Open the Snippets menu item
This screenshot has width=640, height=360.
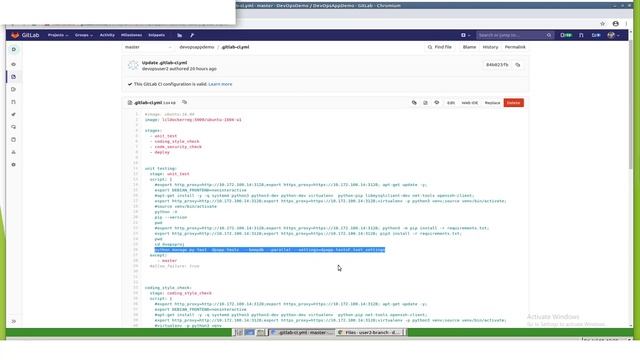157,35
